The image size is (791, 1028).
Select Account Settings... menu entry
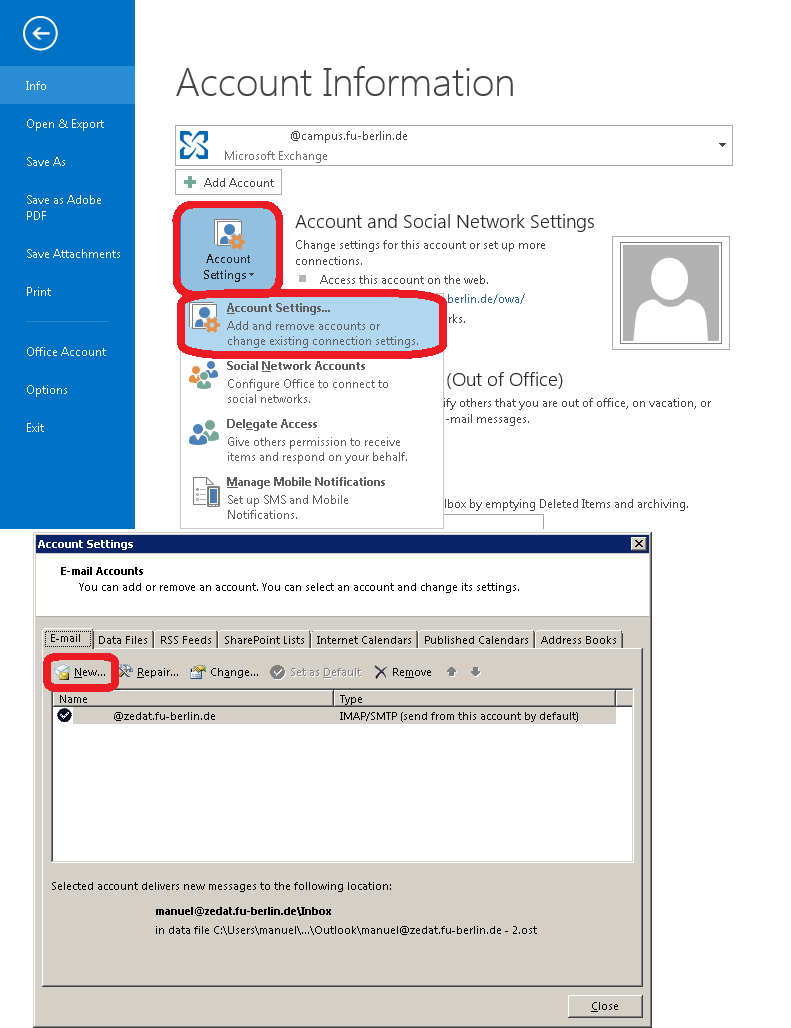pos(311,324)
